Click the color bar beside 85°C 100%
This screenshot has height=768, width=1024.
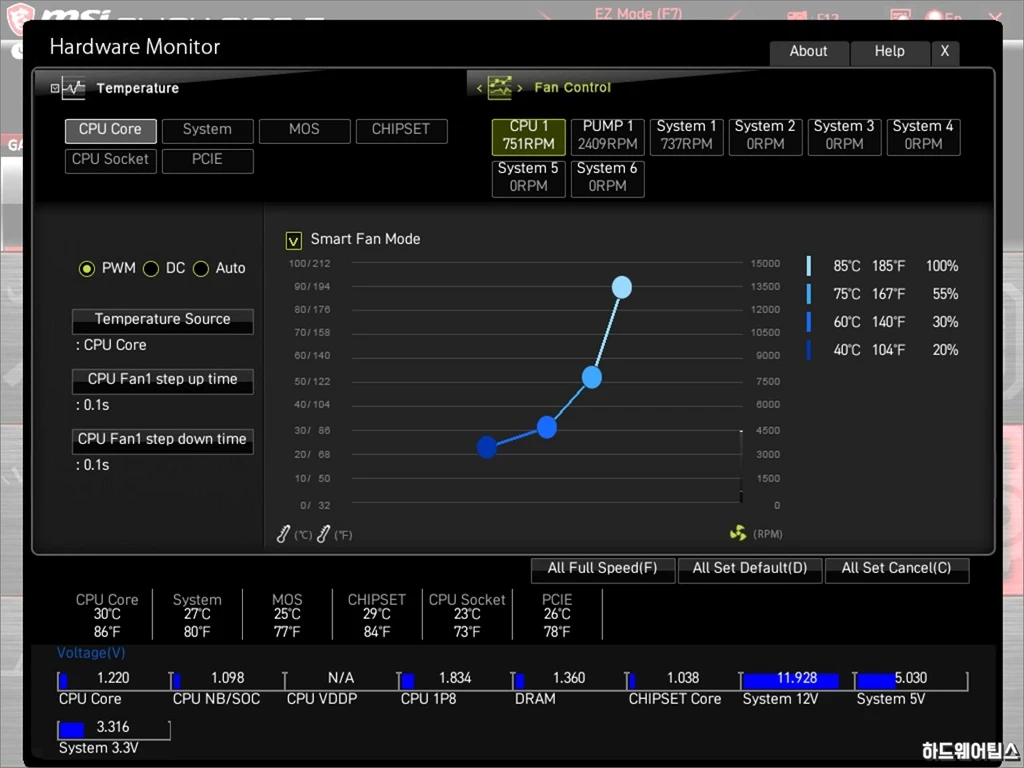pos(809,266)
